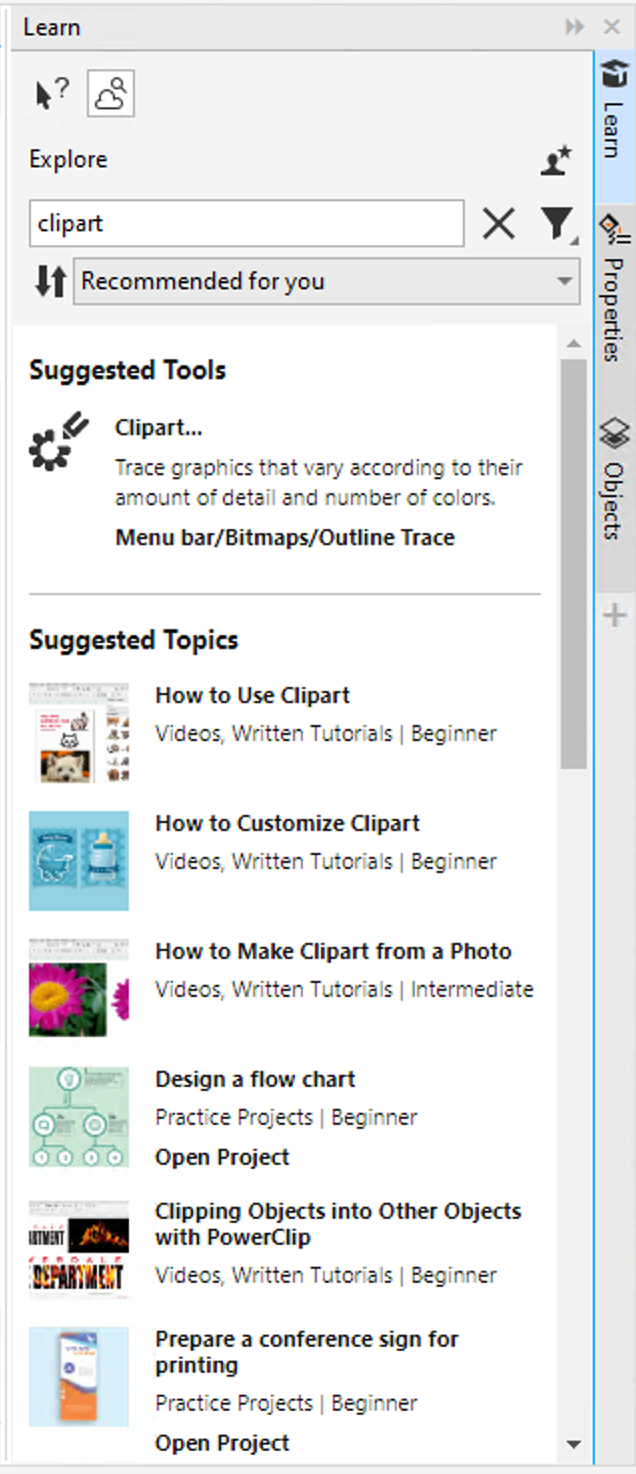Click the 'How to Customize Clipart' thumbnail
Image resolution: width=636 pixels, height=1474 pixels.
(x=79, y=860)
